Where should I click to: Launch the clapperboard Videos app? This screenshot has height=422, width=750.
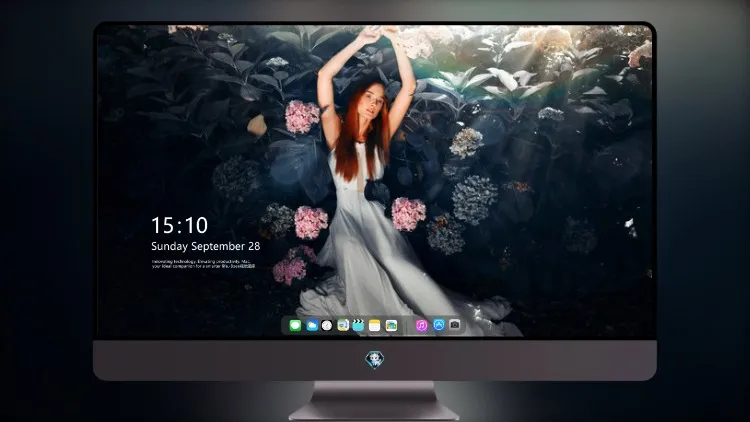358,325
